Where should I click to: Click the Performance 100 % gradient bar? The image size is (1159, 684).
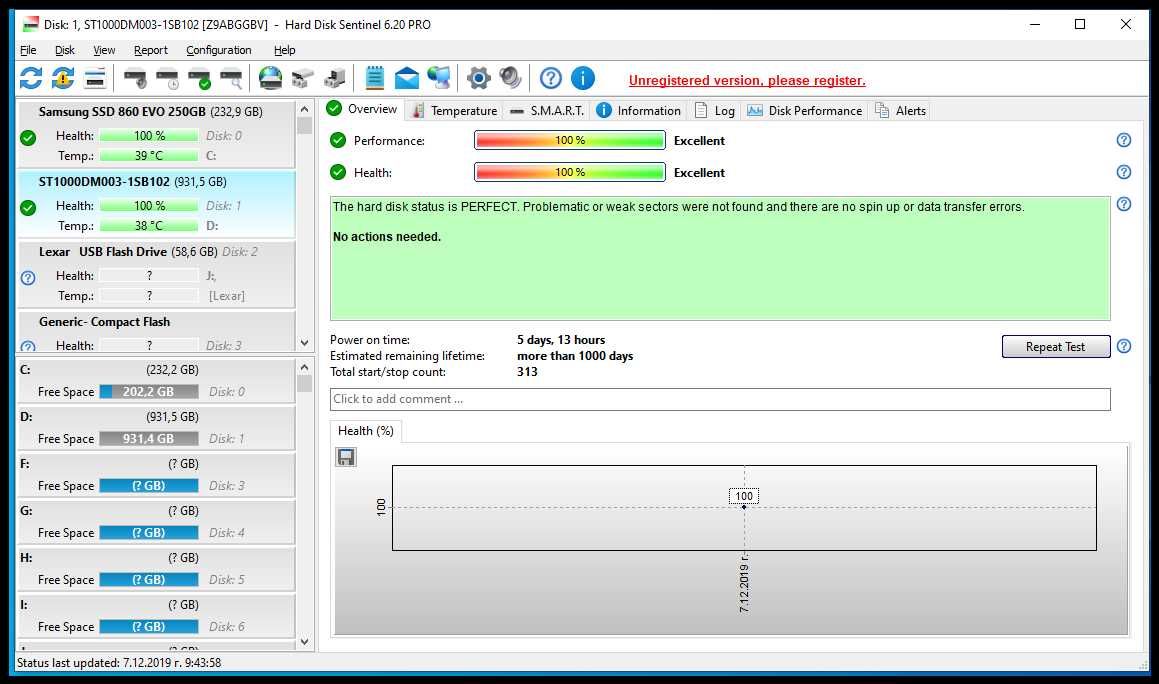point(570,140)
